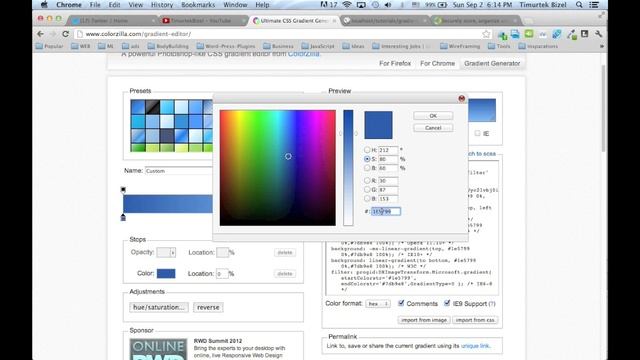The height and width of the screenshot is (360, 640).
Task: Switch to the TimurtekBizel YouTube tab
Action: pos(202,20)
